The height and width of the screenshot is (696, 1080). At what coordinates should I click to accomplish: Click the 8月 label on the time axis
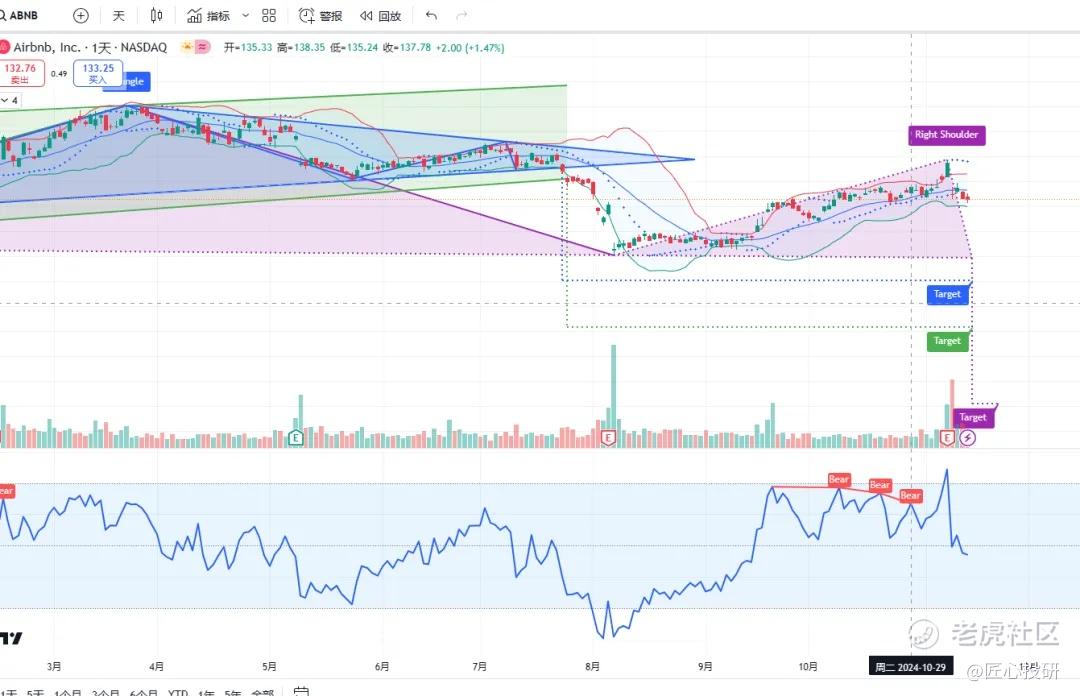[x=592, y=666]
